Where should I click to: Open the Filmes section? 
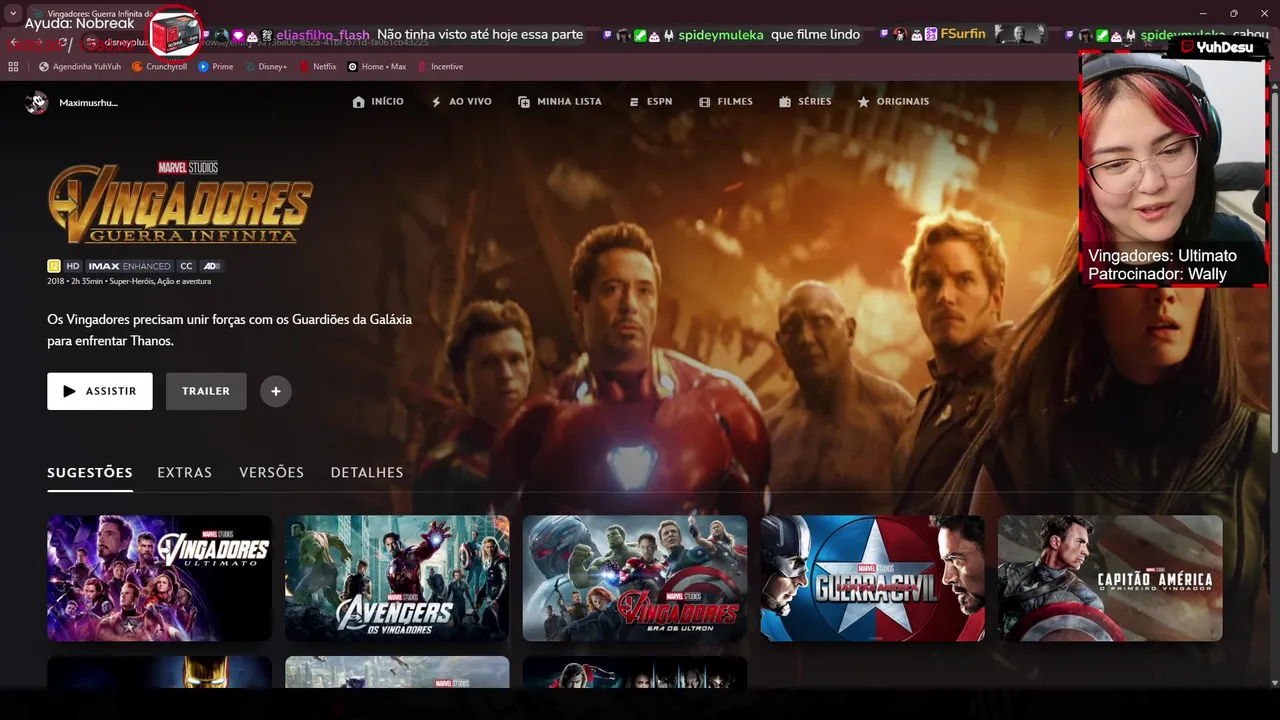point(726,102)
